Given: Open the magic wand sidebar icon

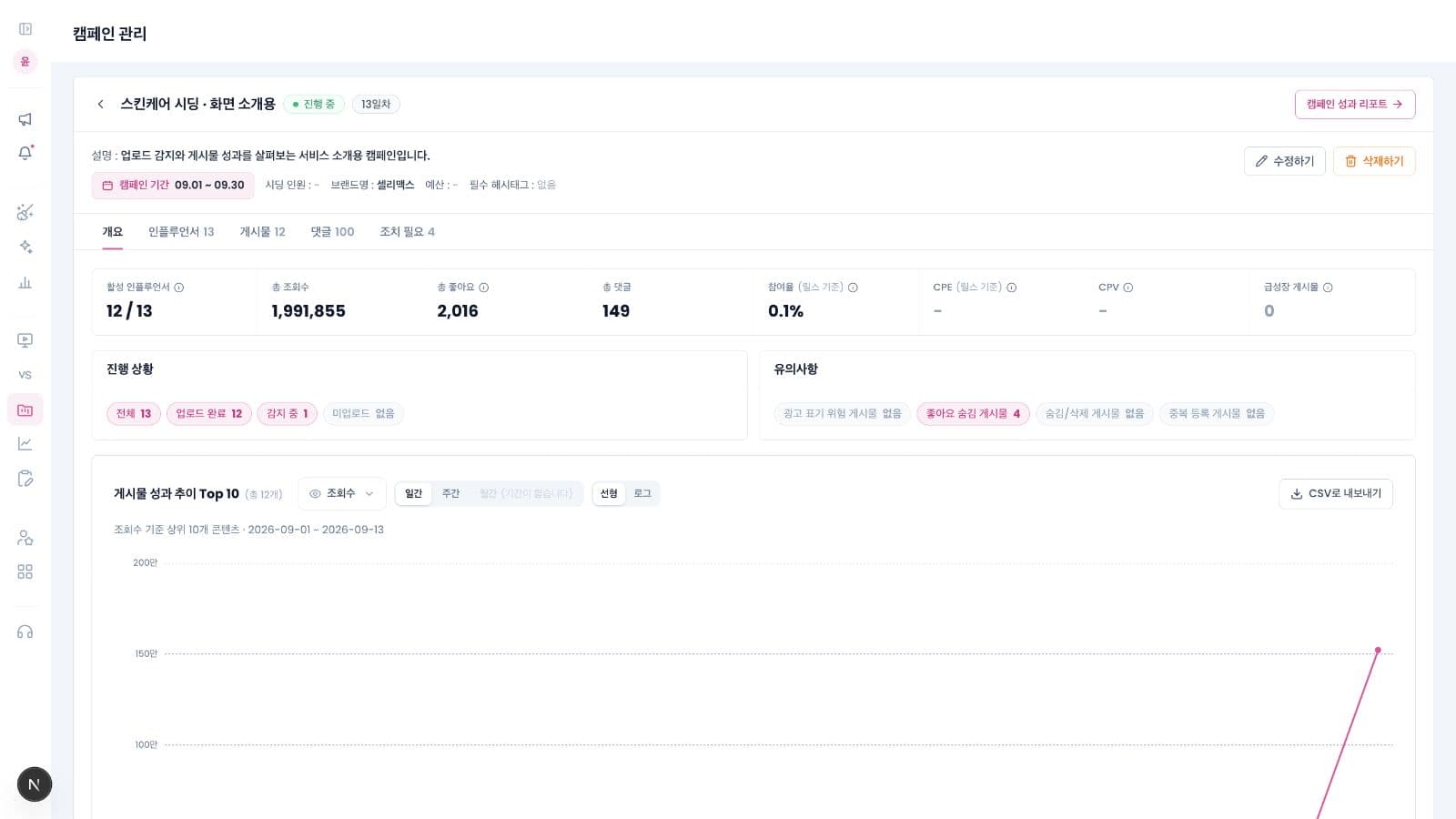Looking at the screenshot, I should [25, 212].
